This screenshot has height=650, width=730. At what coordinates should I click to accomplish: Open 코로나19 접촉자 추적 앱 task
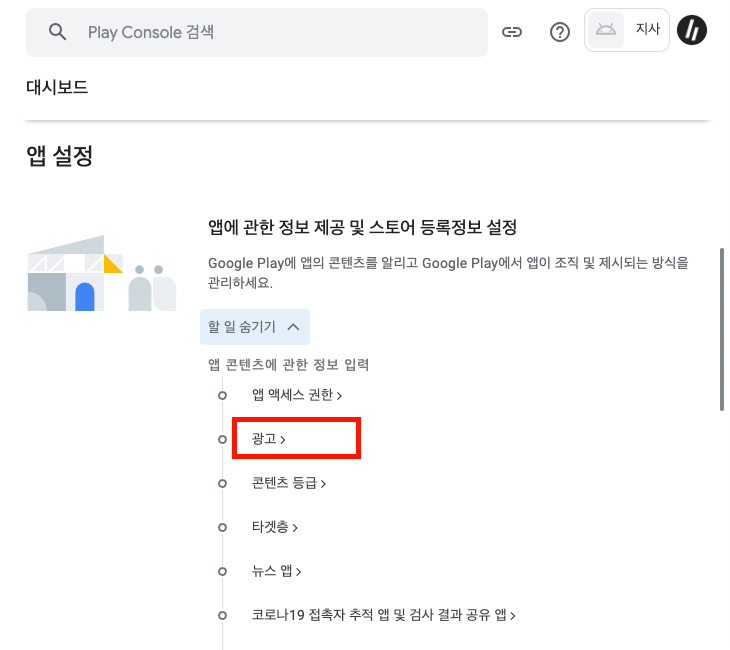384,615
